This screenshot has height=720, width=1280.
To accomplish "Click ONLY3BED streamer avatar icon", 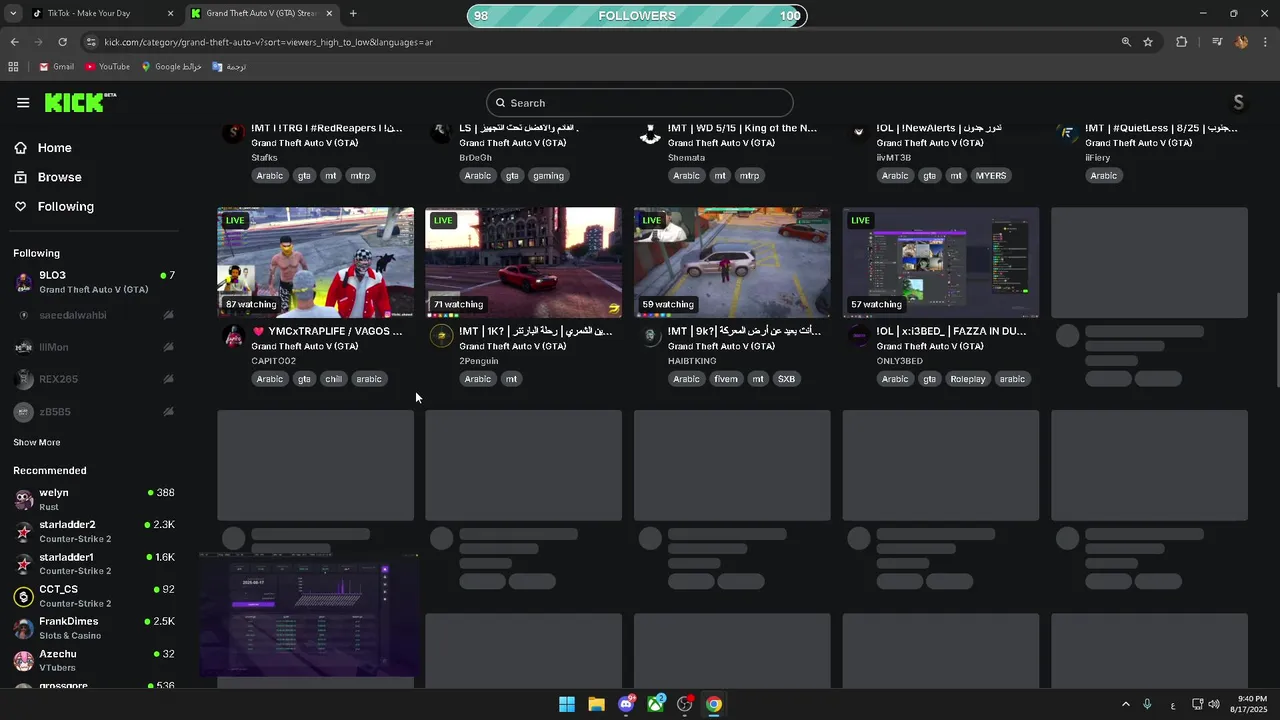I will pyautogui.click(x=859, y=336).
